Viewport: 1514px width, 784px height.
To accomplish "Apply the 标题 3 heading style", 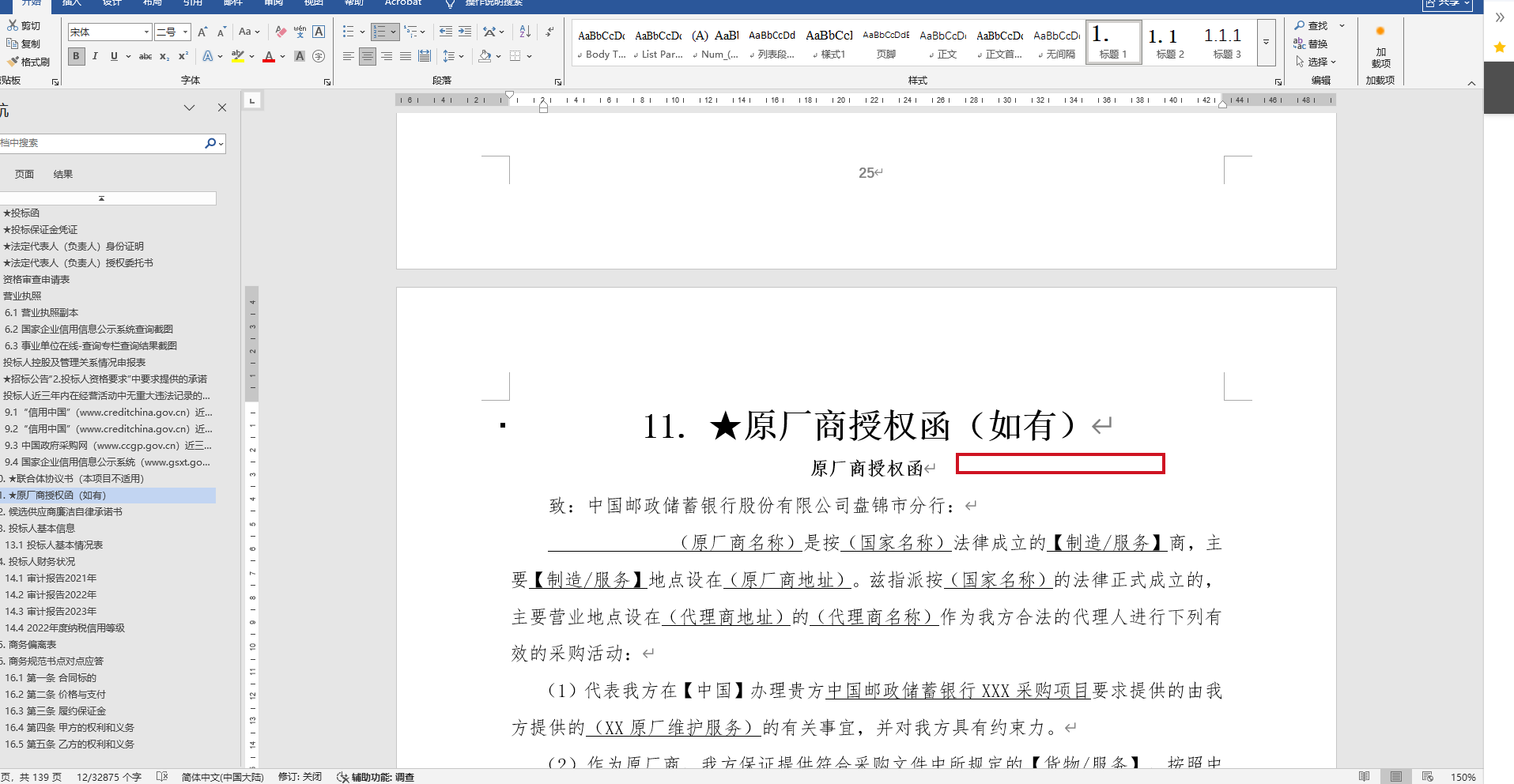I will coord(1227,42).
